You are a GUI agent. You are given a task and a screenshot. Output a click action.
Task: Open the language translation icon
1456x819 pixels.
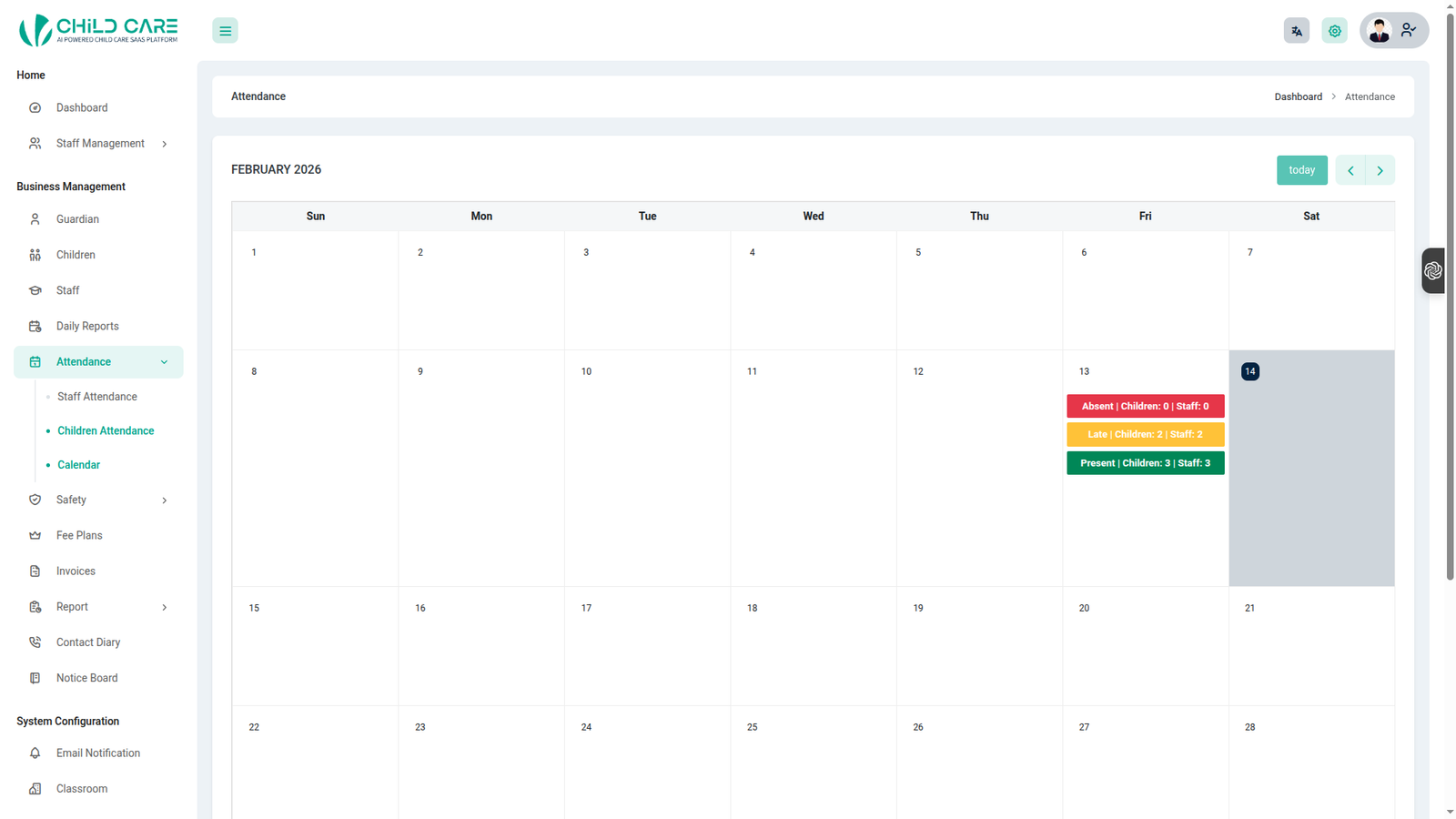(1297, 31)
